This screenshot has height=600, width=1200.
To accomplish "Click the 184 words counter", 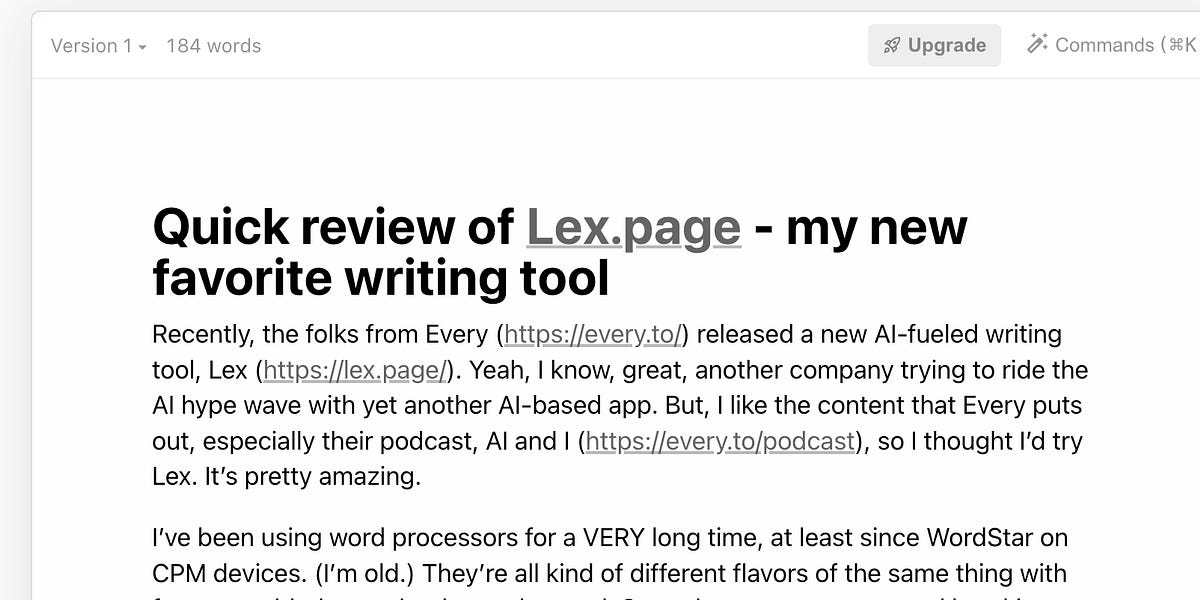I will pos(212,46).
